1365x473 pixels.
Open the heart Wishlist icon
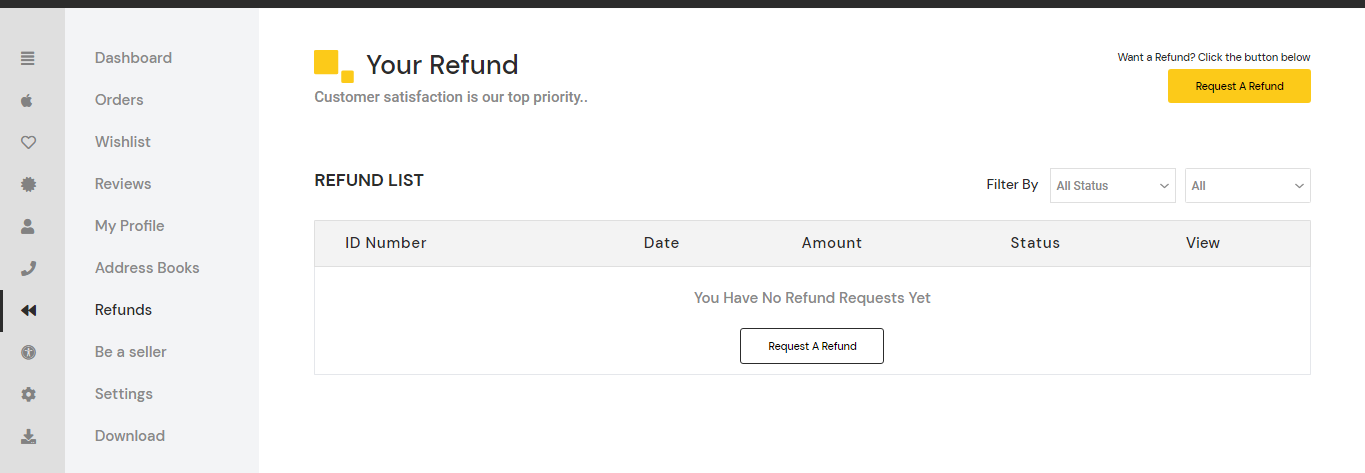tap(28, 142)
